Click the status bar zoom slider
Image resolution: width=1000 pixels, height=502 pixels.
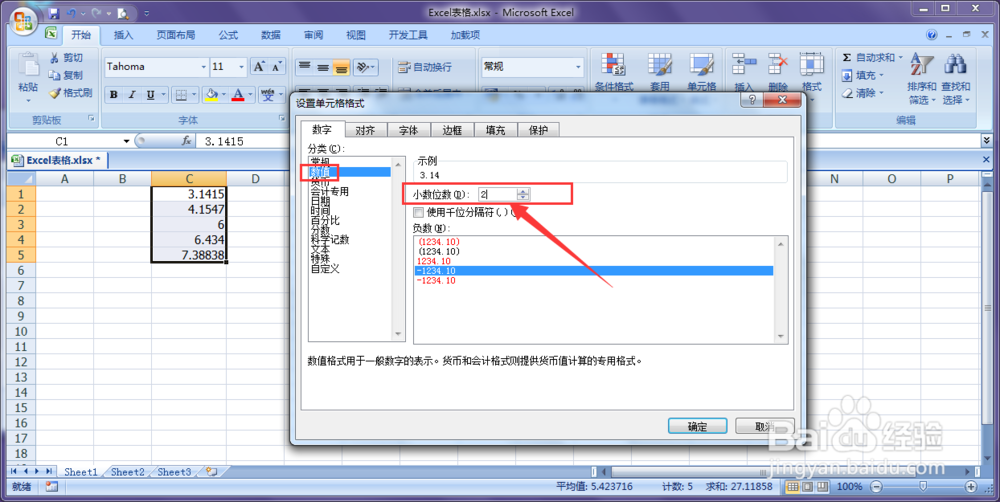(923, 487)
